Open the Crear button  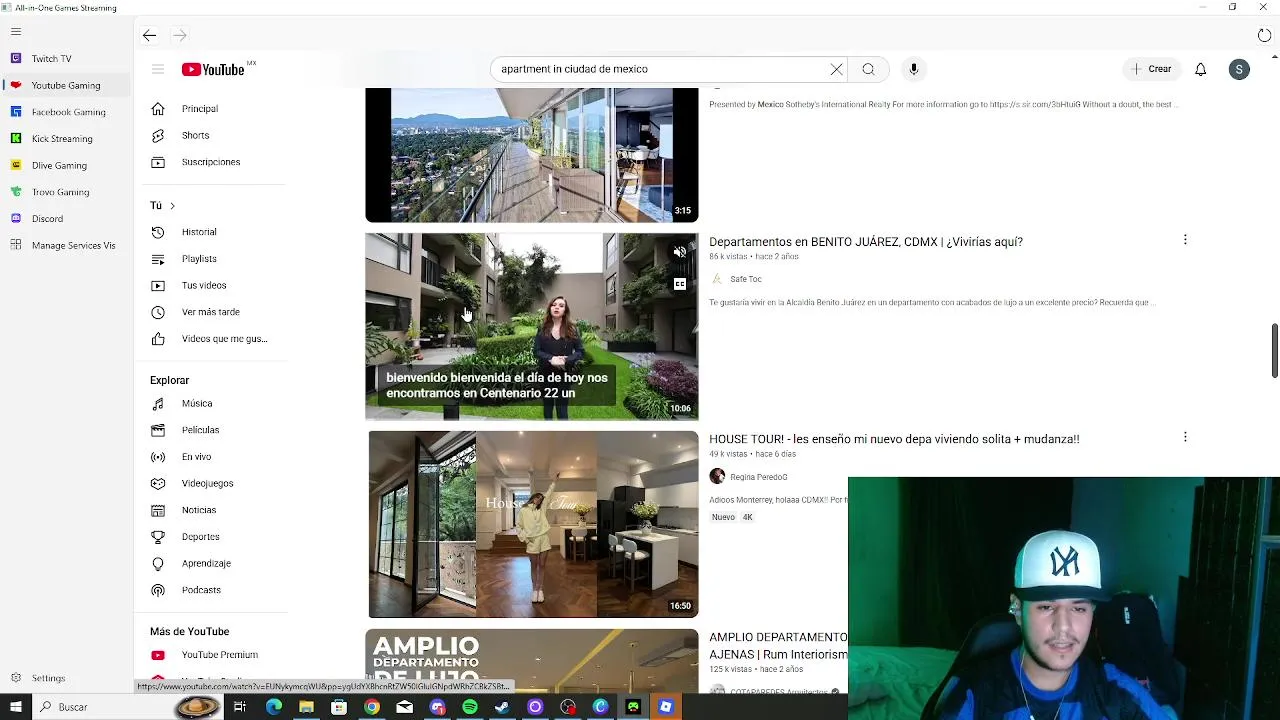click(x=1151, y=69)
